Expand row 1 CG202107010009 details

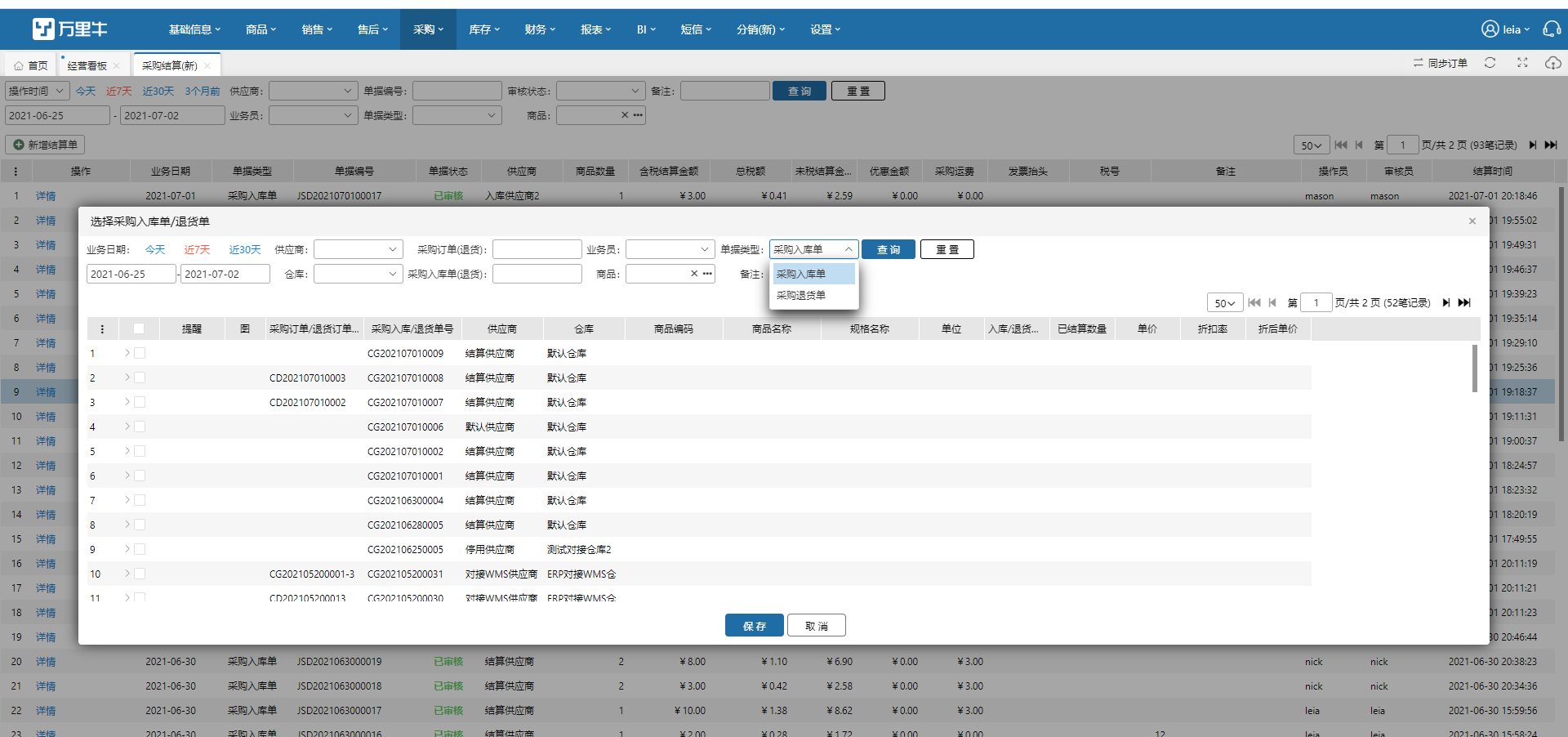[x=127, y=353]
